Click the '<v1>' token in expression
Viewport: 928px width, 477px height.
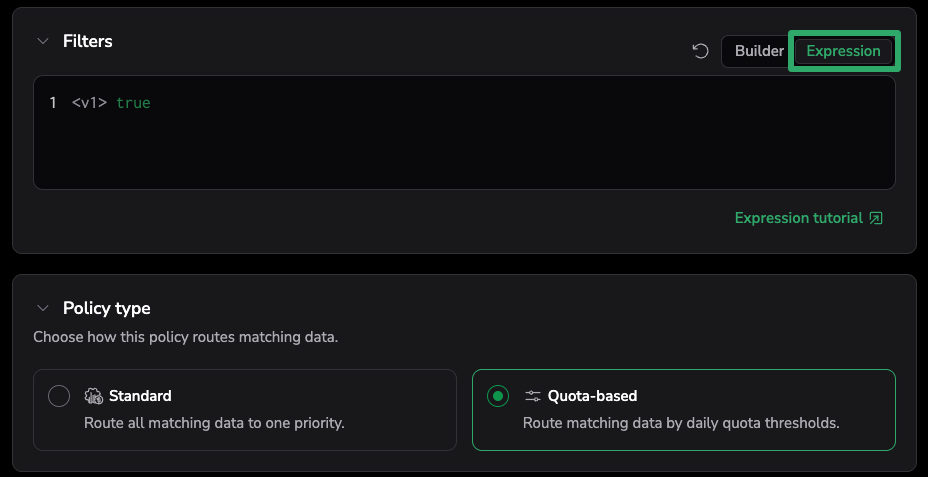tap(89, 103)
